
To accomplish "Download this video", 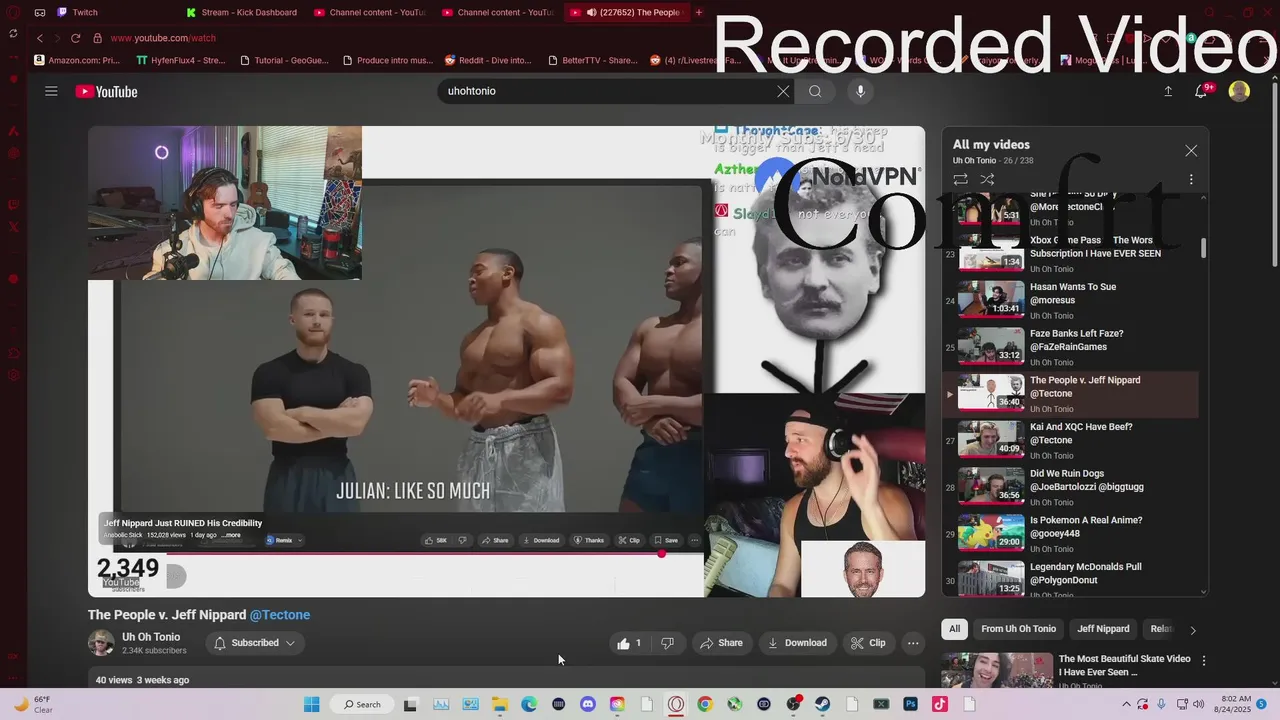I will coord(797,643).
